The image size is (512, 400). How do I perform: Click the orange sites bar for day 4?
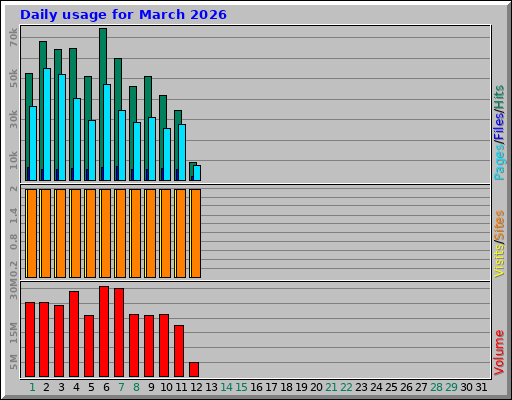coord(76,233)
